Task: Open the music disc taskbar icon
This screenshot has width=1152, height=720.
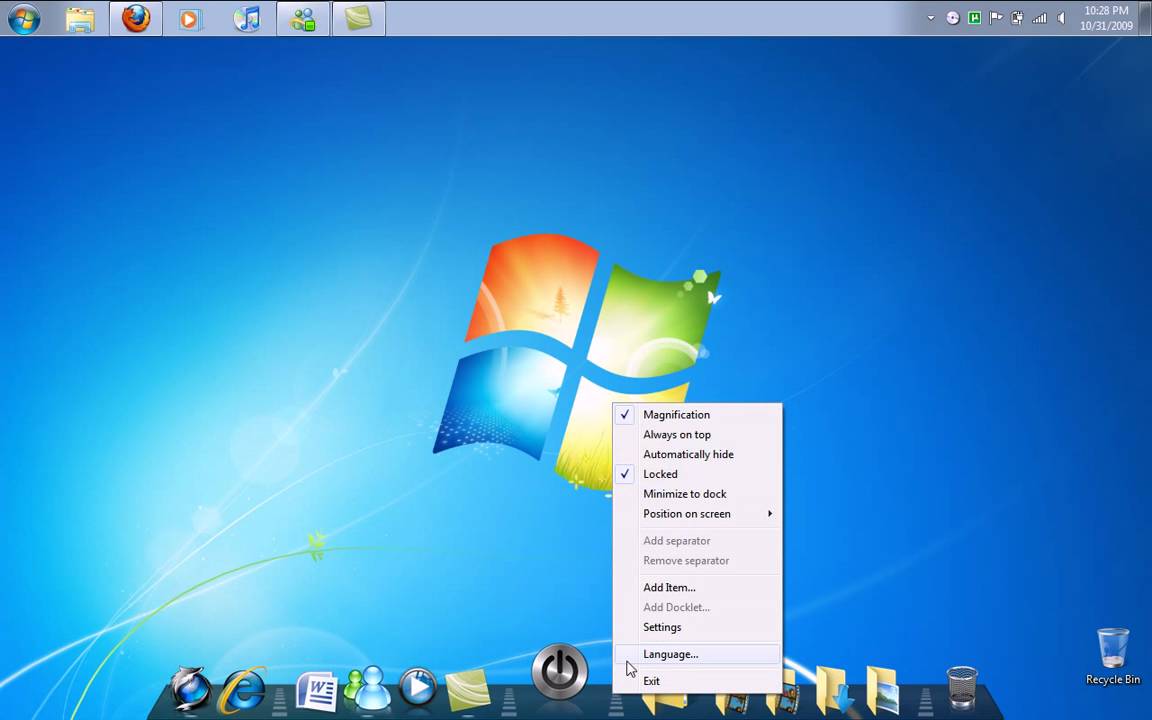Action: coord(247,18)
